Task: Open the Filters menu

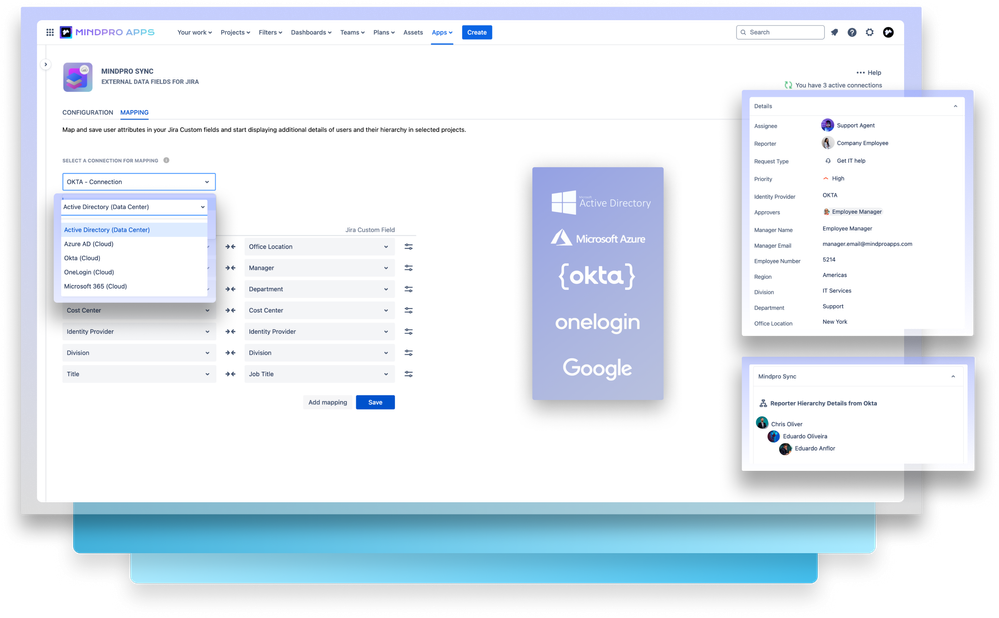Action: [x=270, y=32]
